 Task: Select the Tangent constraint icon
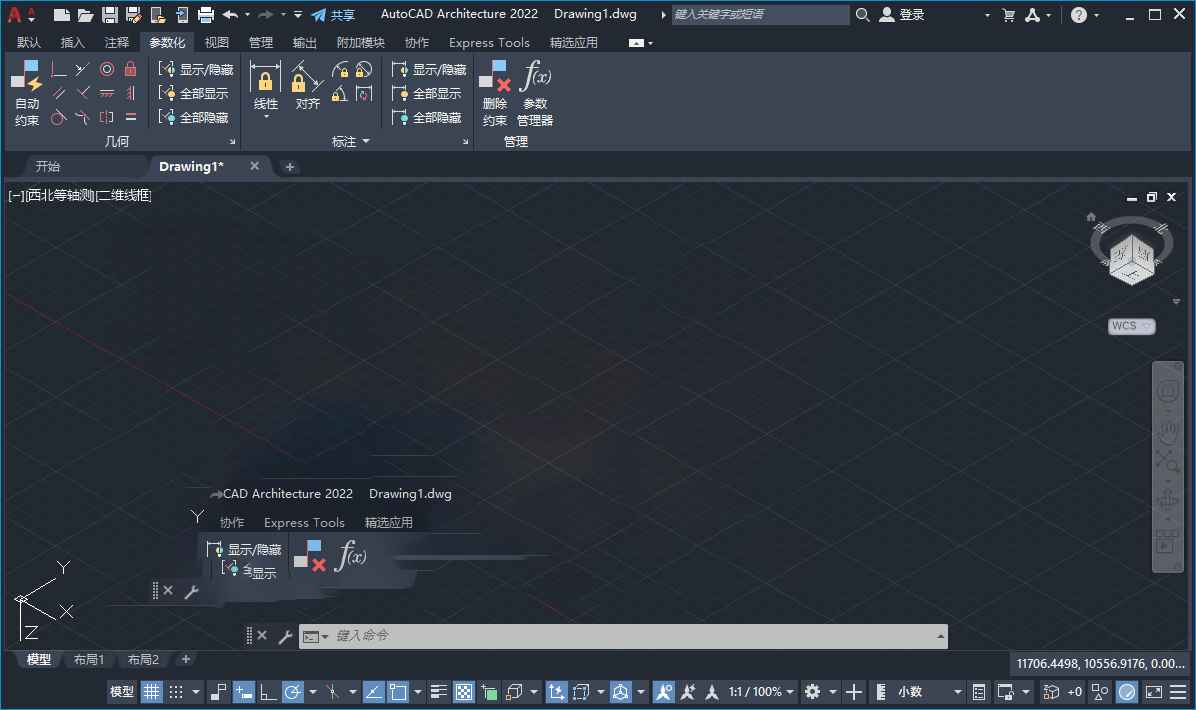pyautogui.click(x=58, y=117)
